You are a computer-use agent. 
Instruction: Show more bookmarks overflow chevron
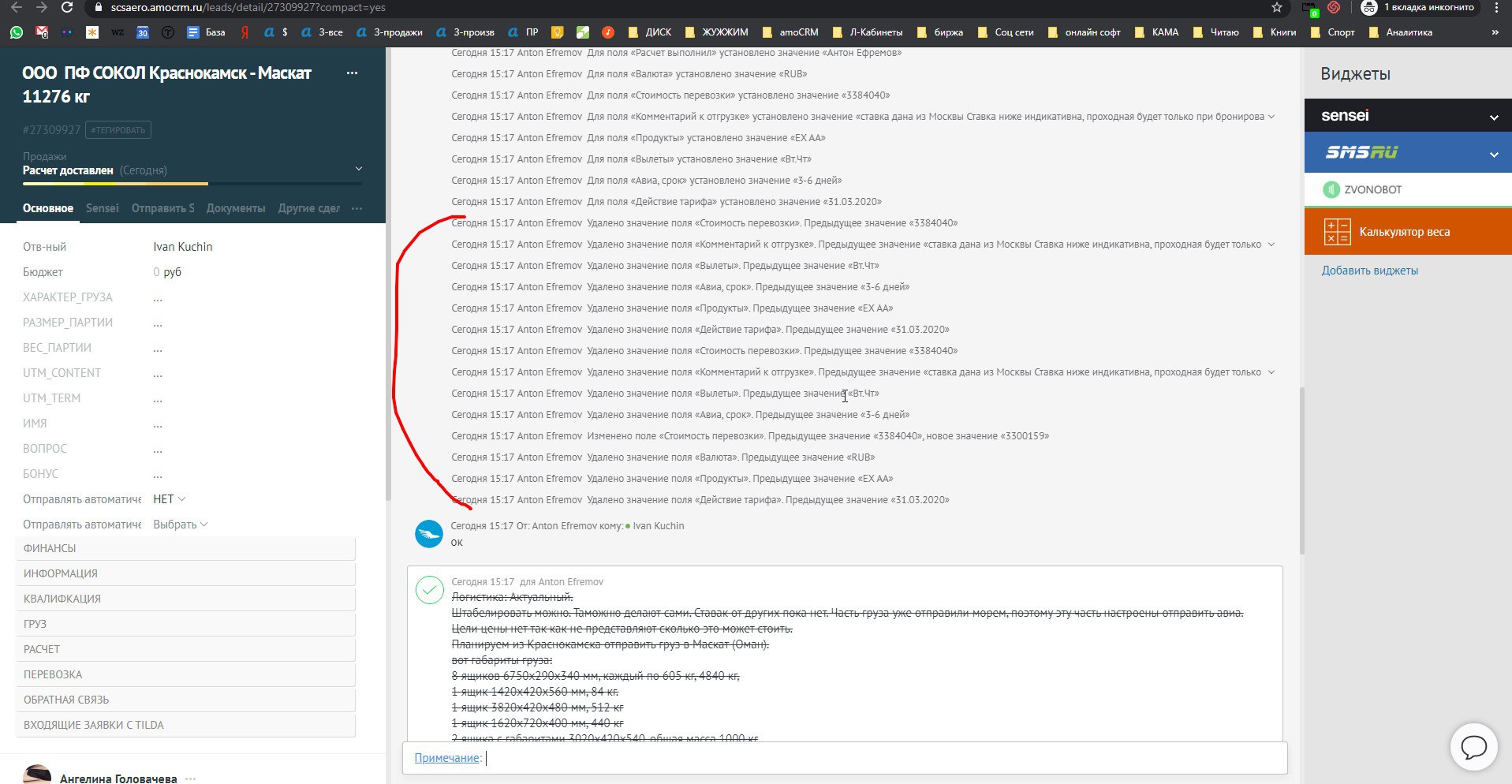(x=1495, y=32)
